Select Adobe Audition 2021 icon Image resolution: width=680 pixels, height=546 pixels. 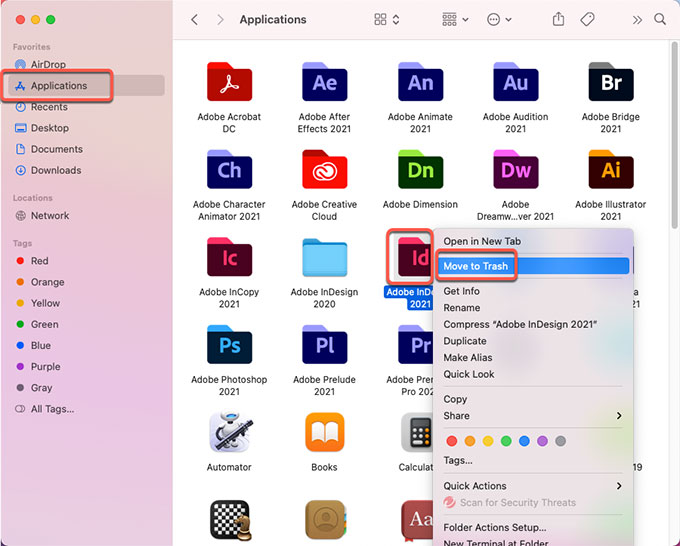point(516,82)
